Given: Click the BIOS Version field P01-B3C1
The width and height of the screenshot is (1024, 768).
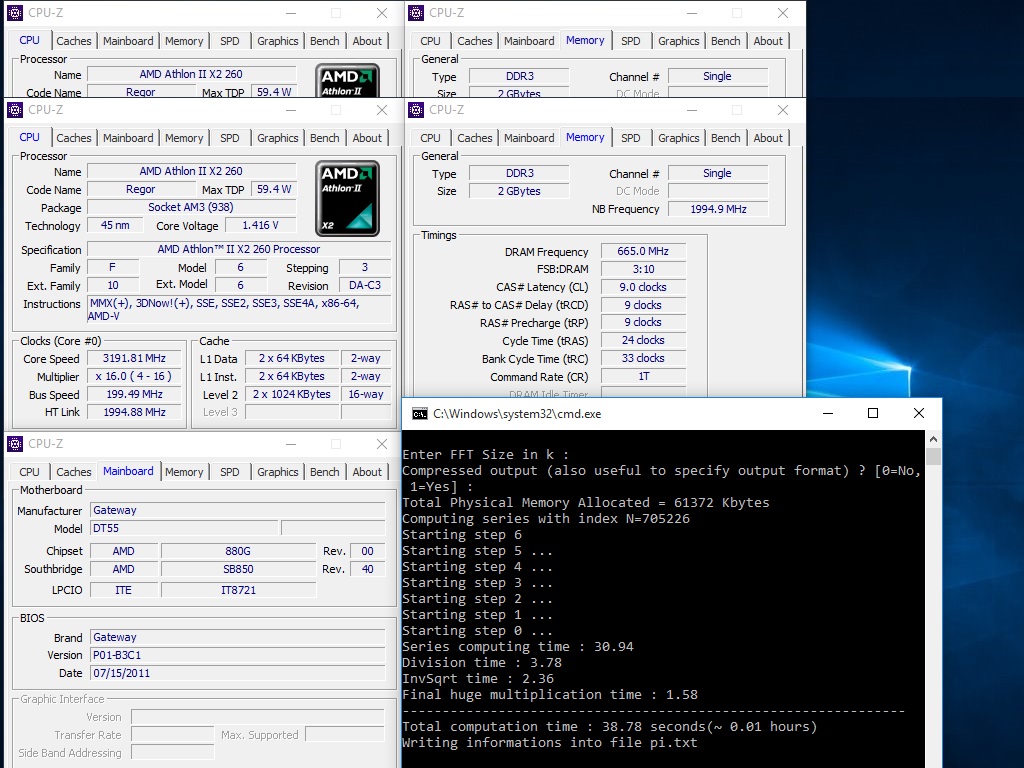Looking at the screenshot, I should (238, 655).
